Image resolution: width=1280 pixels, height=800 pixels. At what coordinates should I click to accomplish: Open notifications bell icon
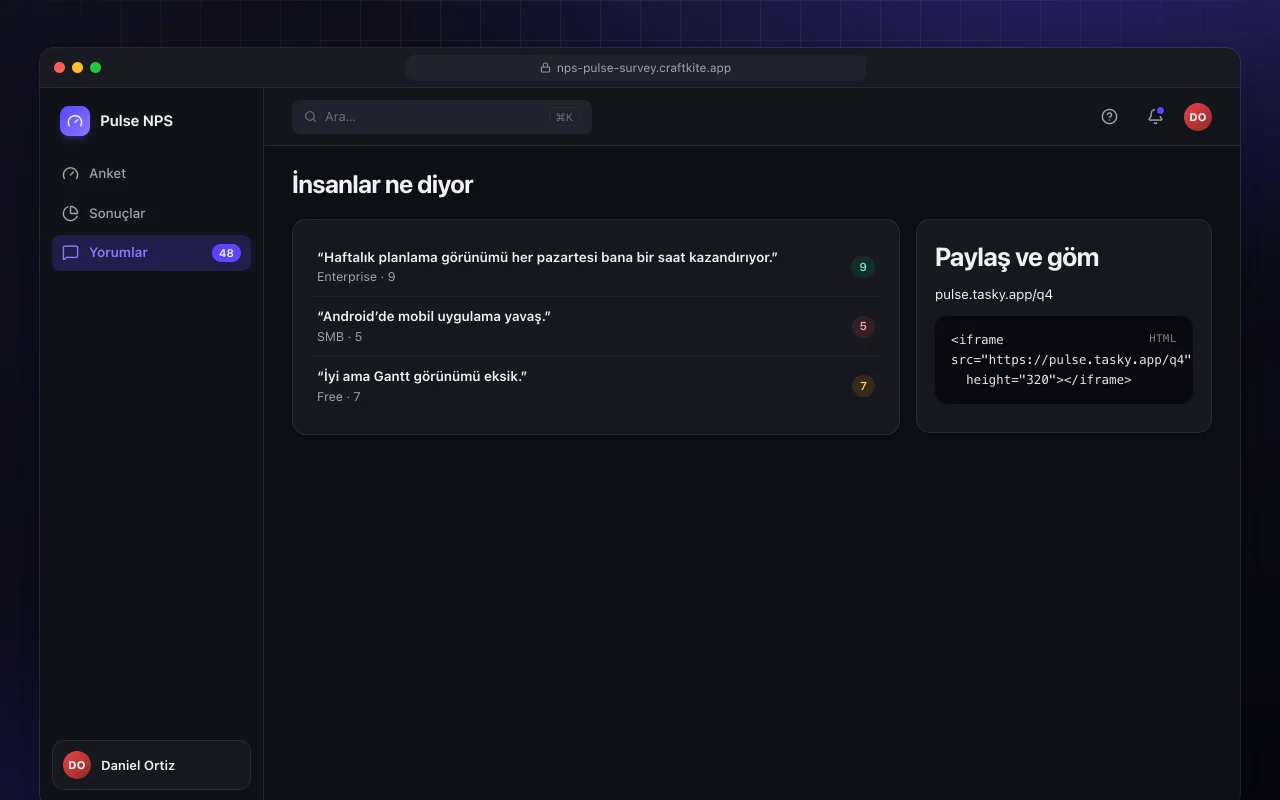click(1155, 117)
